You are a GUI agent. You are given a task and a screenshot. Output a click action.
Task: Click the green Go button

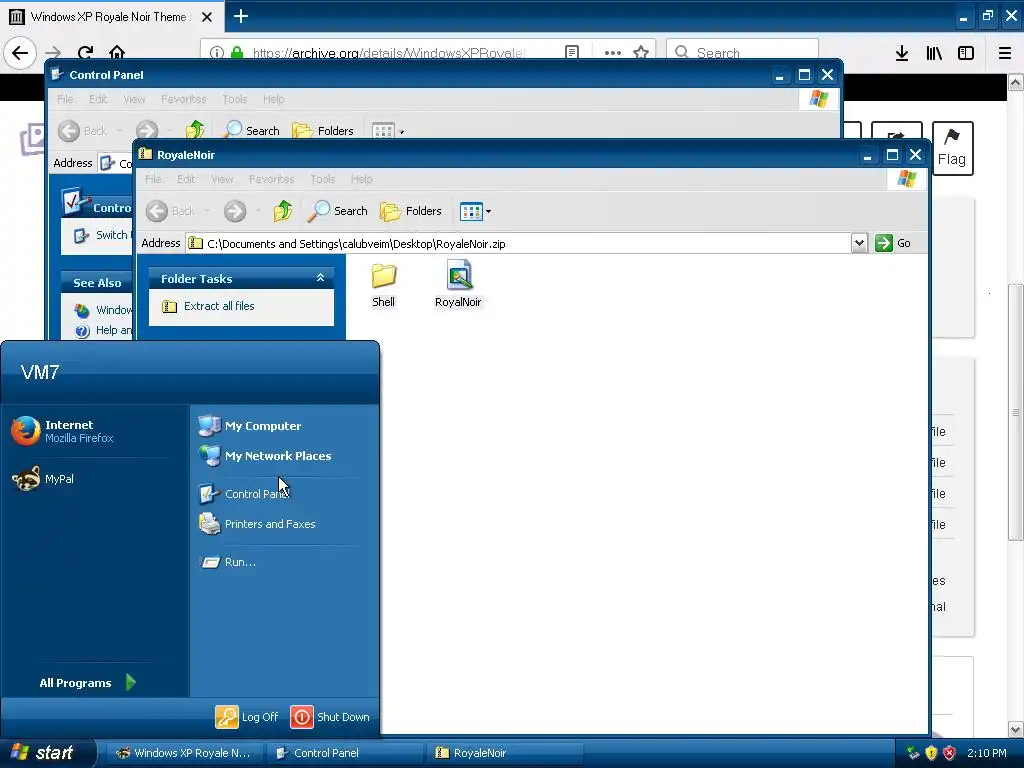(x=893, y=243)
